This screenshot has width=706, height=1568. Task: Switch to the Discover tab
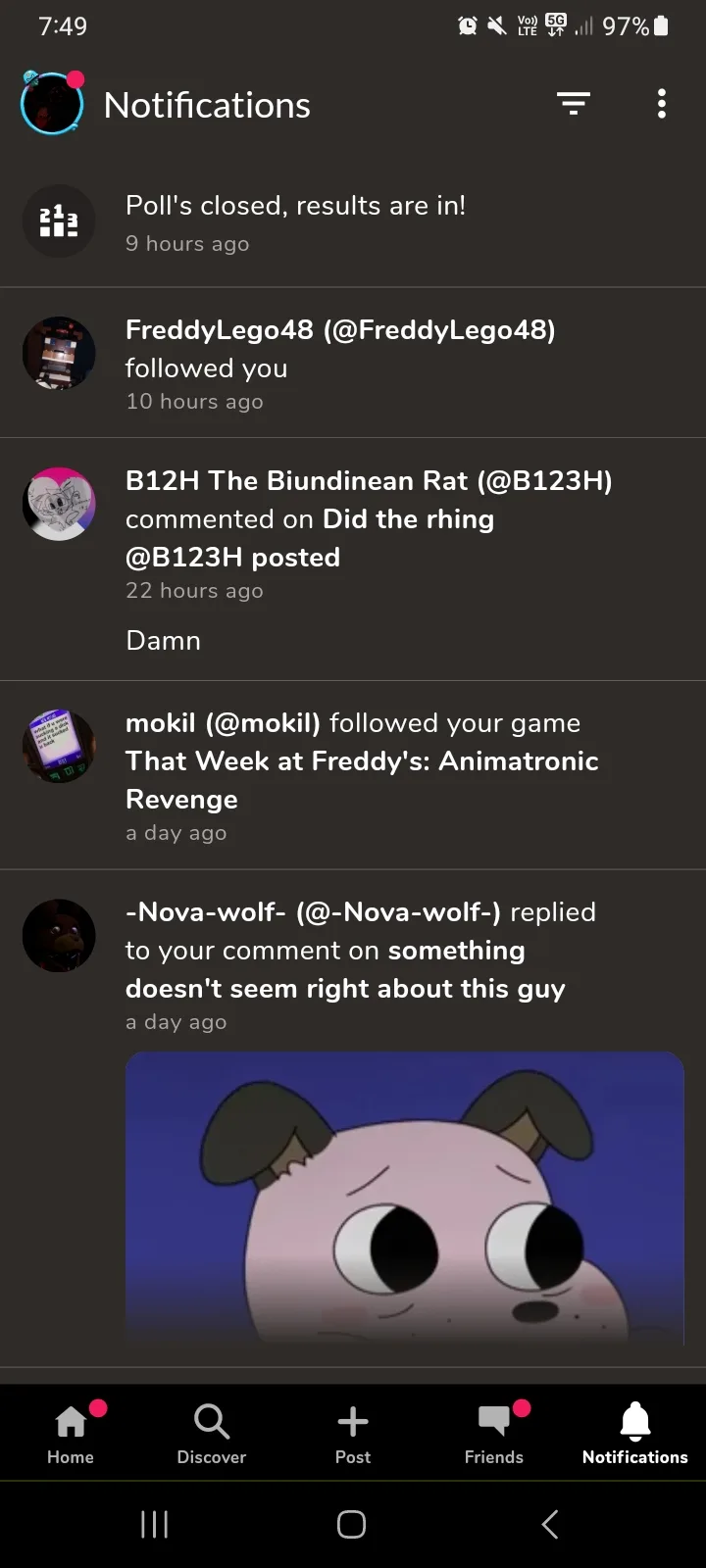212,1433
